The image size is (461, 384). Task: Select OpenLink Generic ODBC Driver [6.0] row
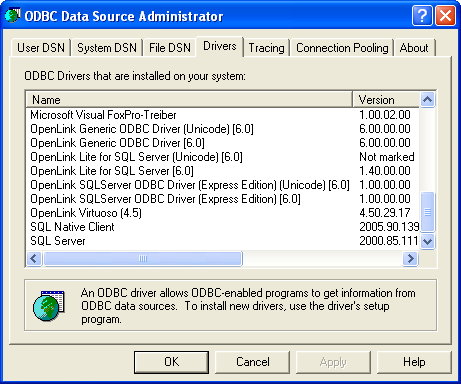coord(117,143)
